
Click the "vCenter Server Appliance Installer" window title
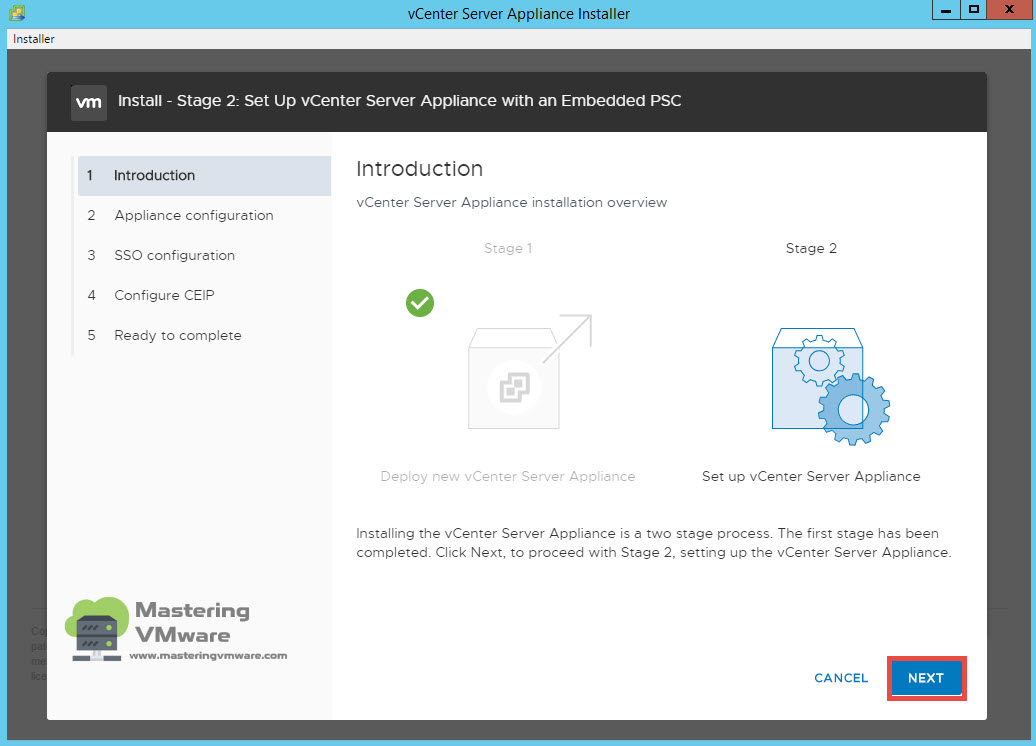coord(519,14)
